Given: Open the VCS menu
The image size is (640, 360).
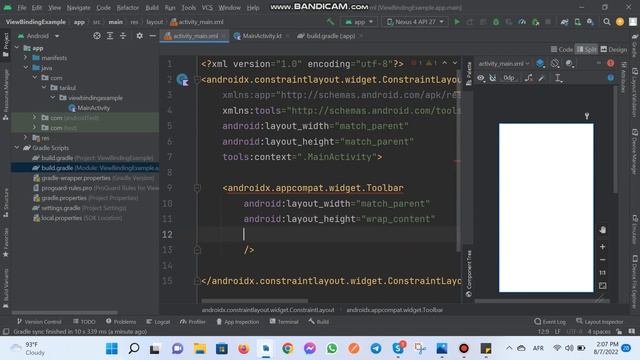Looking at the screenshot, I should pos(207,7).
